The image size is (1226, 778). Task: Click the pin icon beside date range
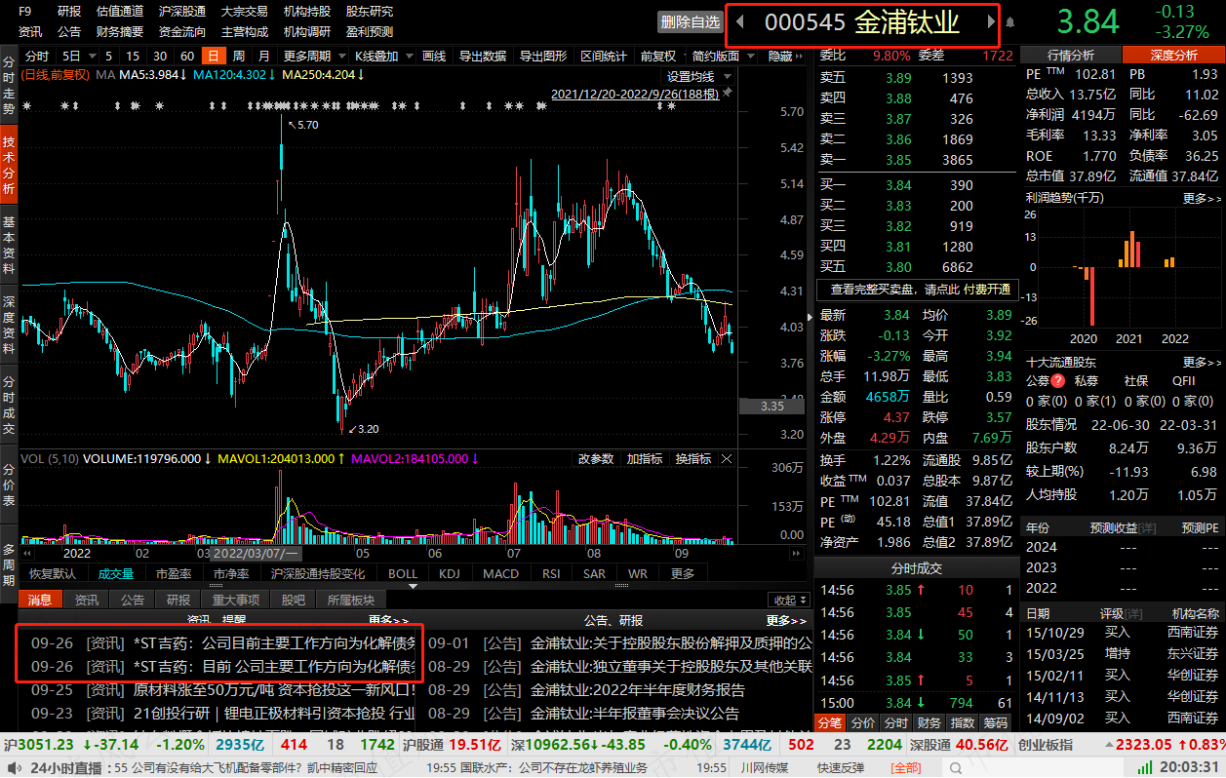pos(727,93)
